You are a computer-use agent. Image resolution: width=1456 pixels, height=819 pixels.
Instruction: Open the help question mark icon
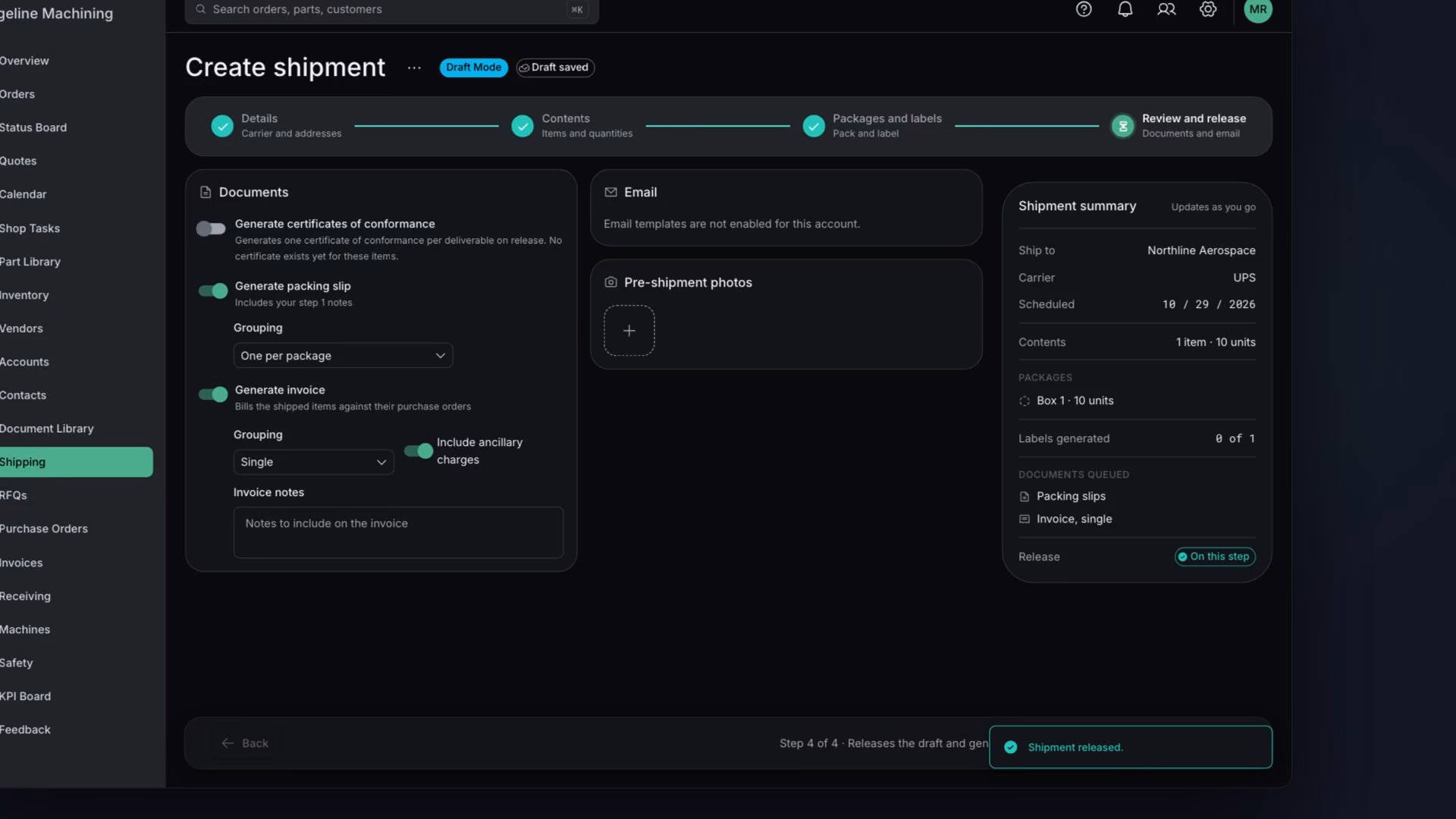click(1084, 9)
